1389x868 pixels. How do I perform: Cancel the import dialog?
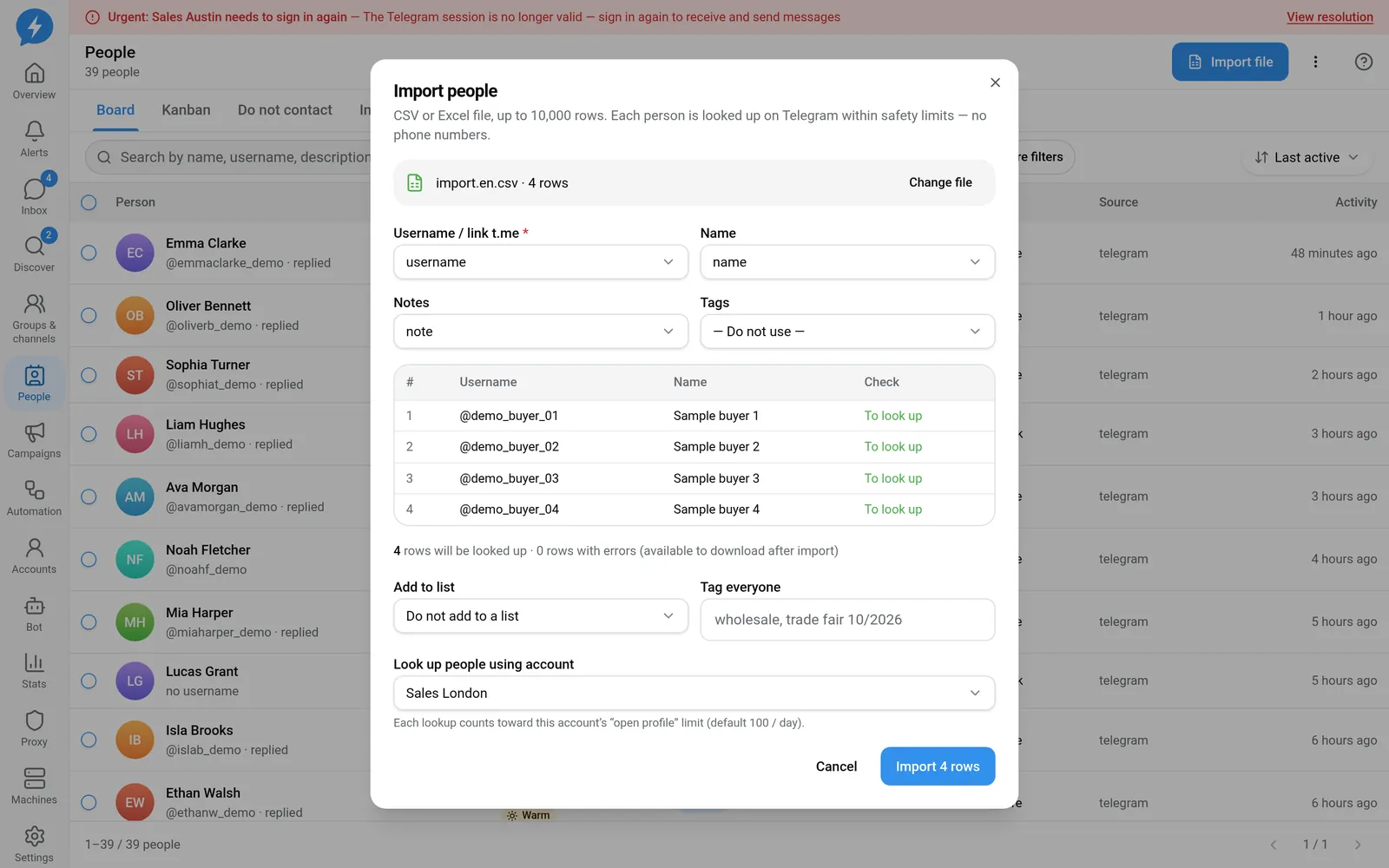836,766
